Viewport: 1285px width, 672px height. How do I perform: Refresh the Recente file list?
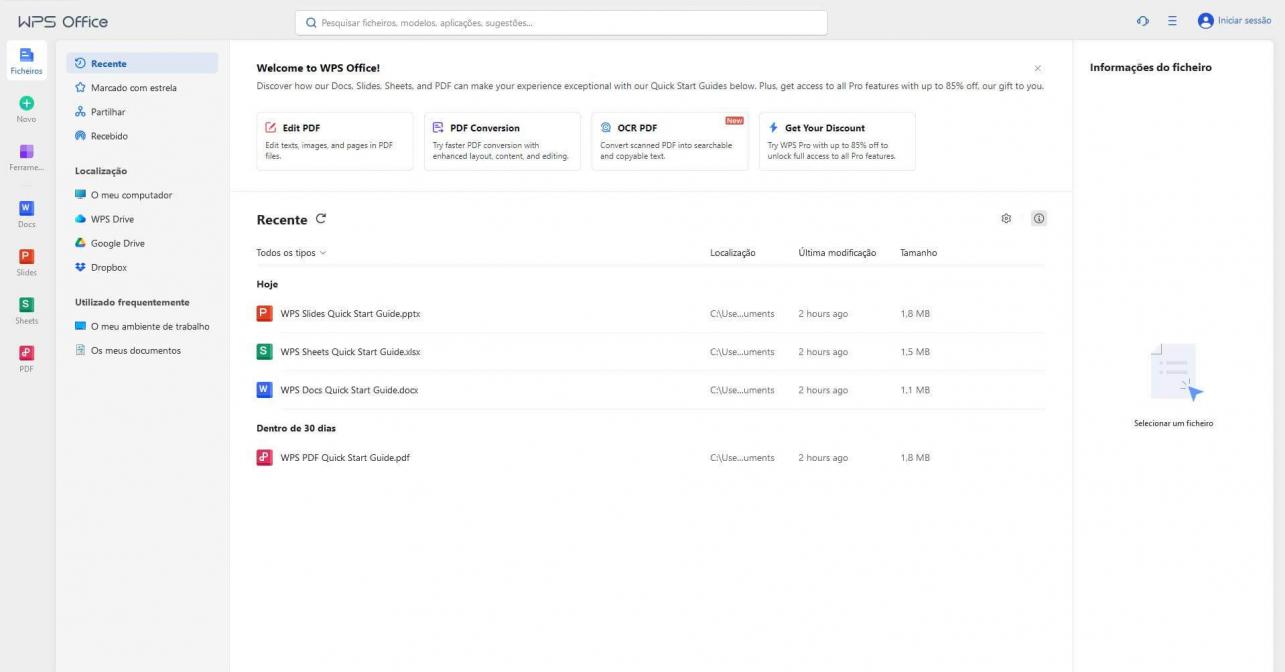(321, 219)
